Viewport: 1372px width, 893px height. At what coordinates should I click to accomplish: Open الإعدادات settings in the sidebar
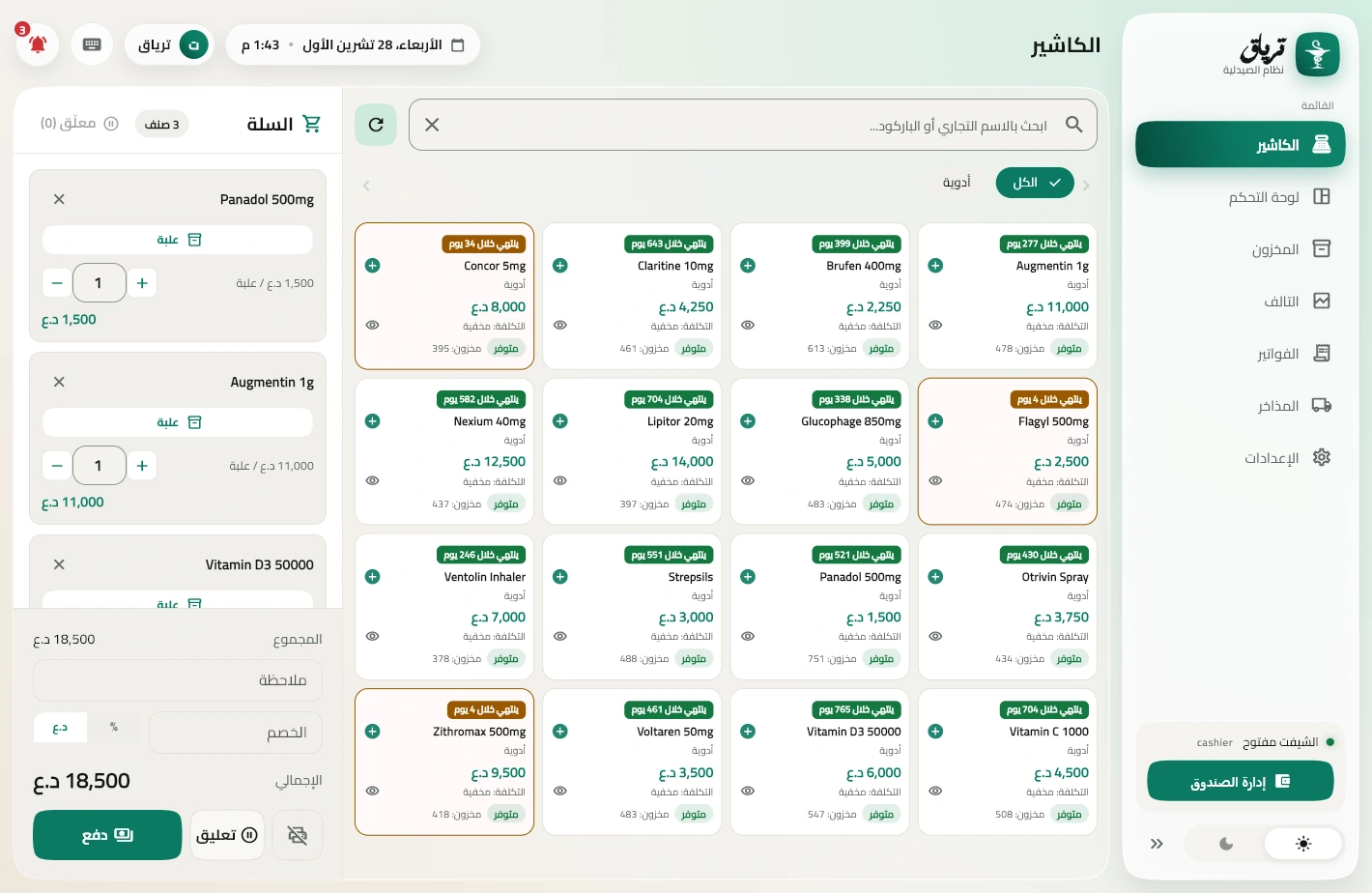[1241, 458]
